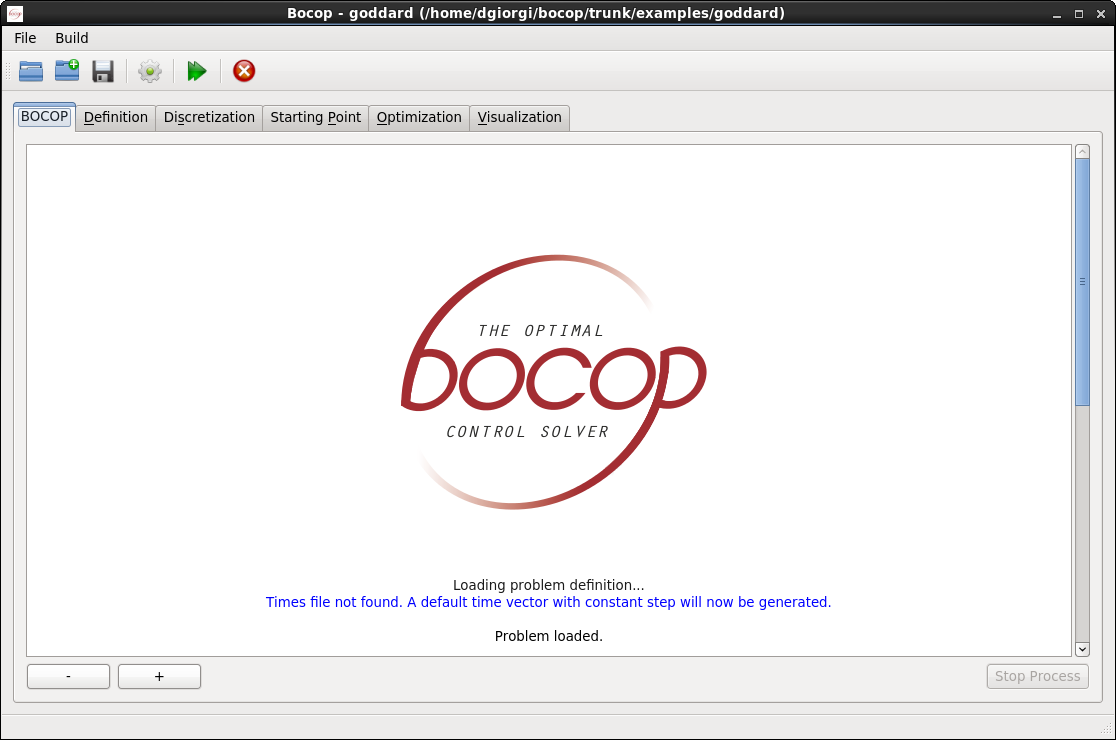Screen dimensions: 1116x740
Task: Click the Bocop app icon in title bar
Action: point(14,14)
